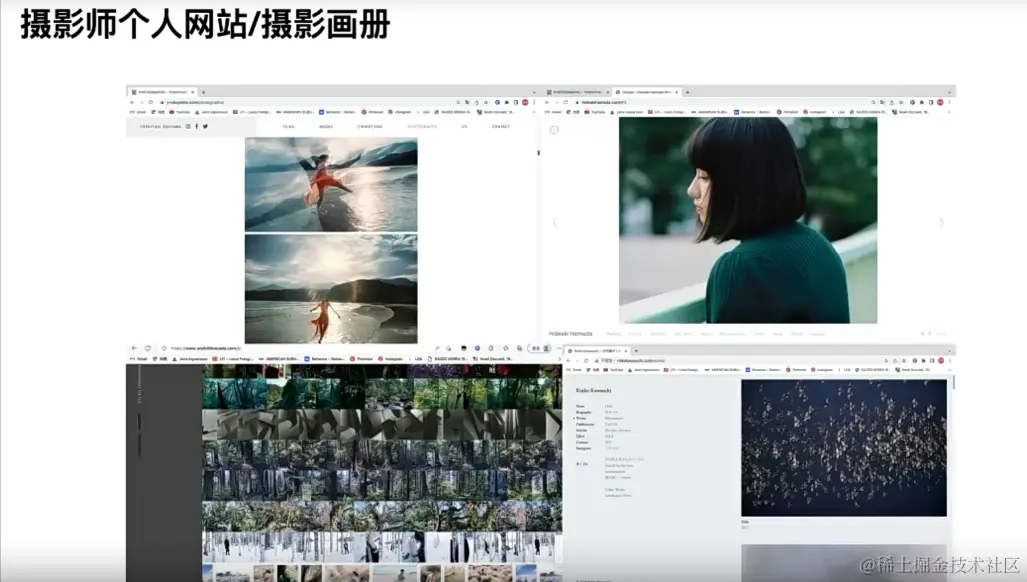The image size is (1027, 582).
Task: Click green forest thumbnail strip
Action: 382,394
